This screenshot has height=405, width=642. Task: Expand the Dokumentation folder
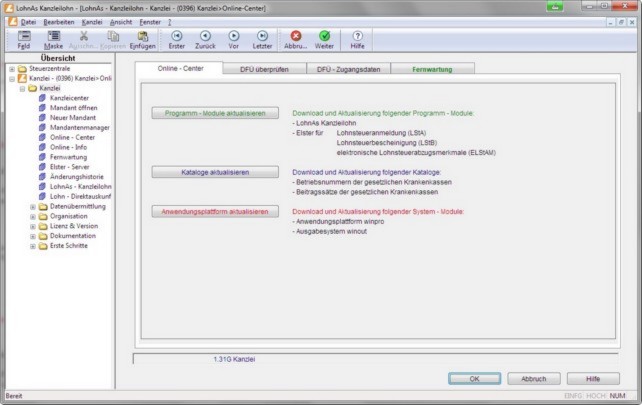[x=32, y=236]
